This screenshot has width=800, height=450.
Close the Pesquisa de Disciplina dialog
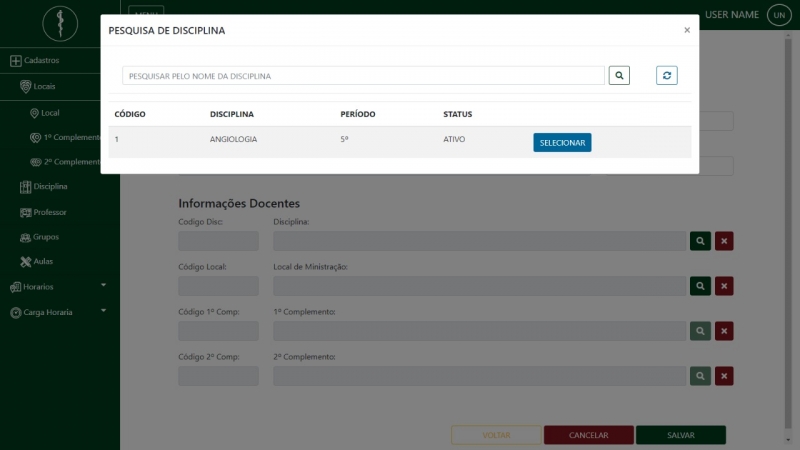click(687, 30)
